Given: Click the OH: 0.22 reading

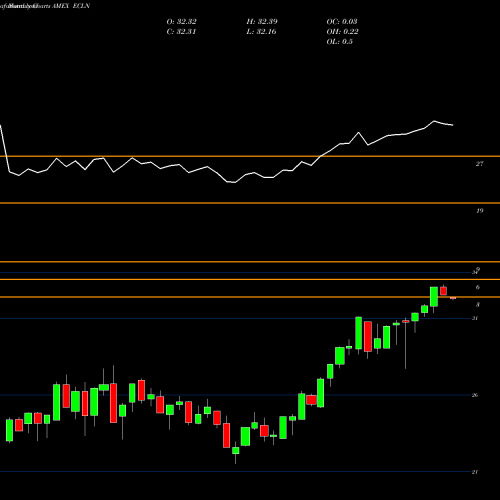Looking at the screenshot, I should [x=342, y=32].
